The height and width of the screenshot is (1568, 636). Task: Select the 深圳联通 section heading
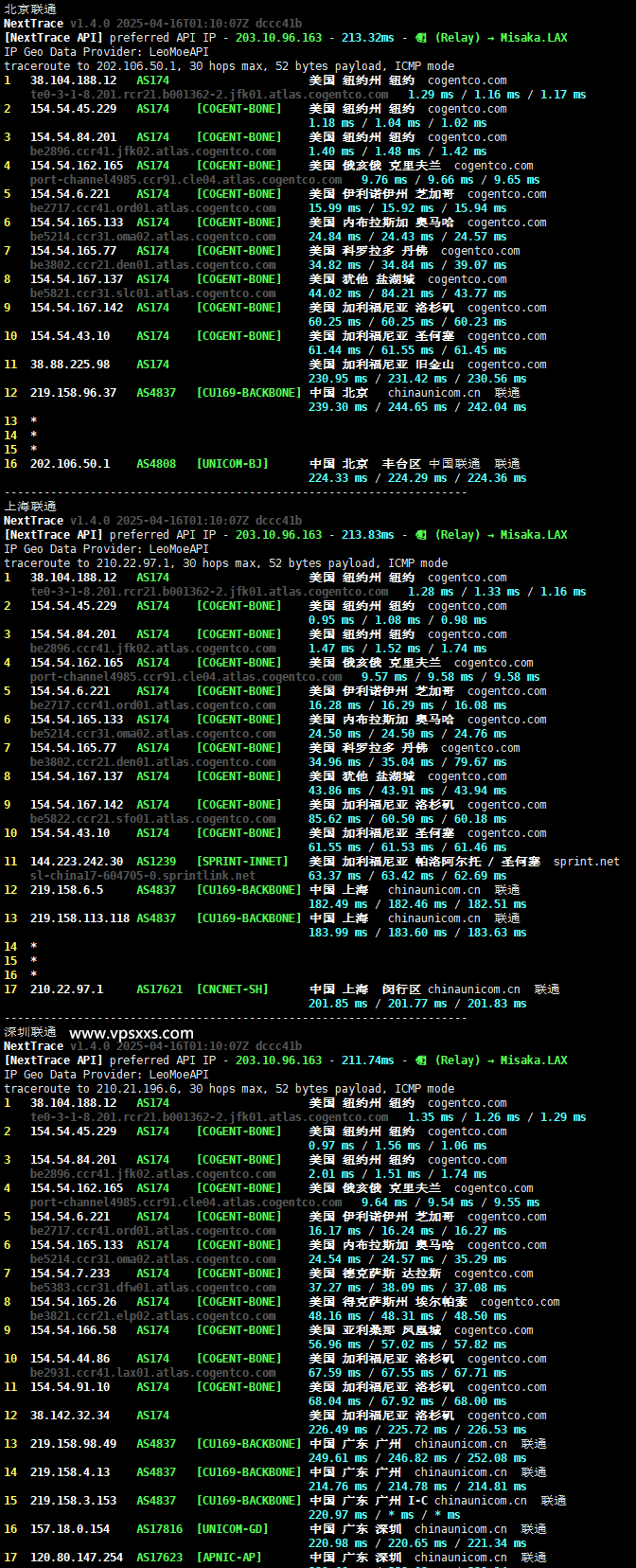[x=30, y=1031]
